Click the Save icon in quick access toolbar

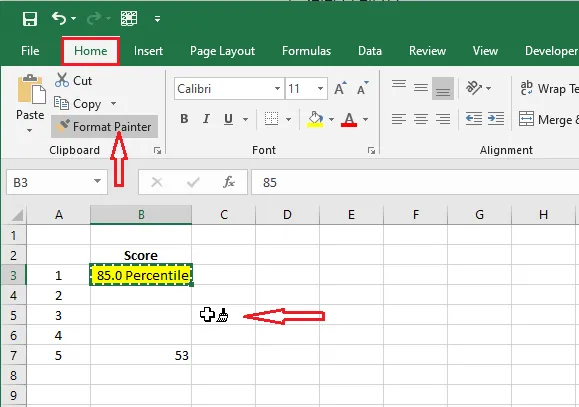(30, 18)
